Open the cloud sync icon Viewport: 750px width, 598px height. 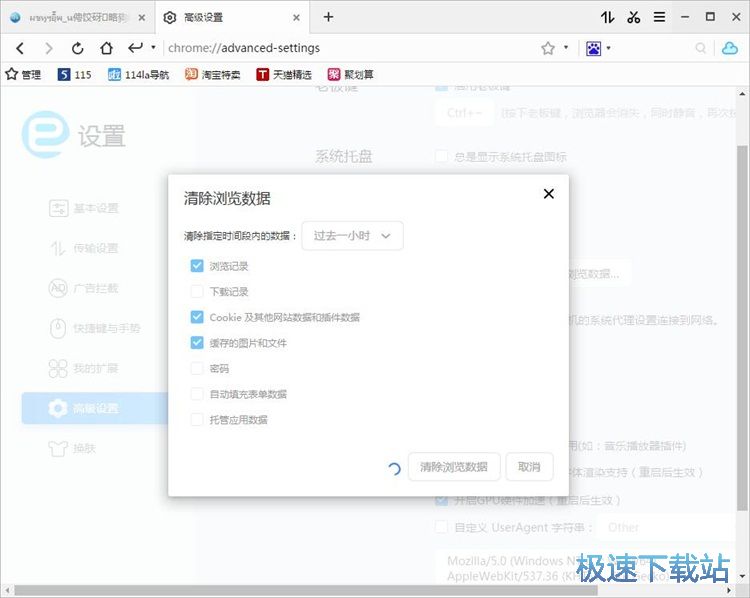pyautogui.click(x=729, y=48)
